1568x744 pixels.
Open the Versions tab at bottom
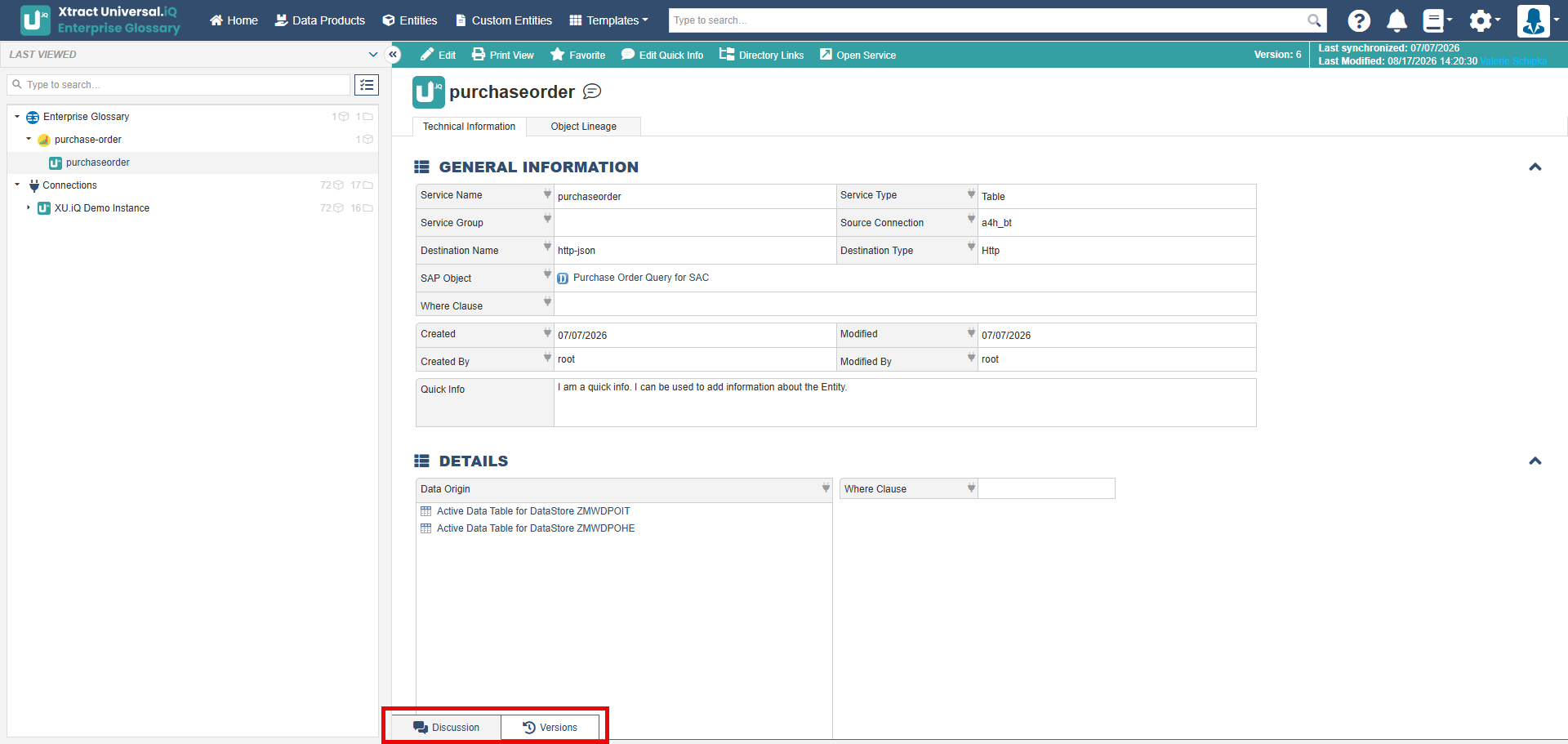point(550,727)
